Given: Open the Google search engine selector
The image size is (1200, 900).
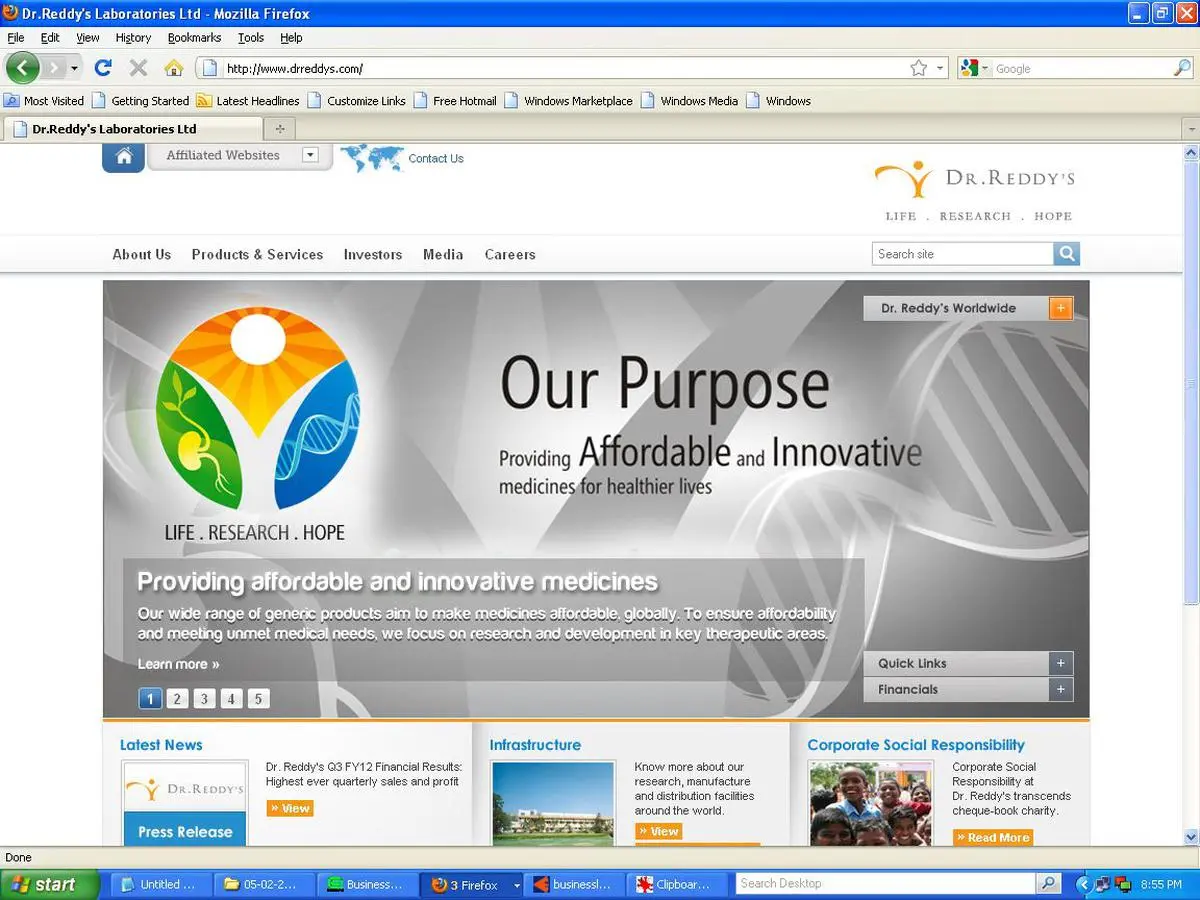Looking at the screenshot, I should [974, 68].
